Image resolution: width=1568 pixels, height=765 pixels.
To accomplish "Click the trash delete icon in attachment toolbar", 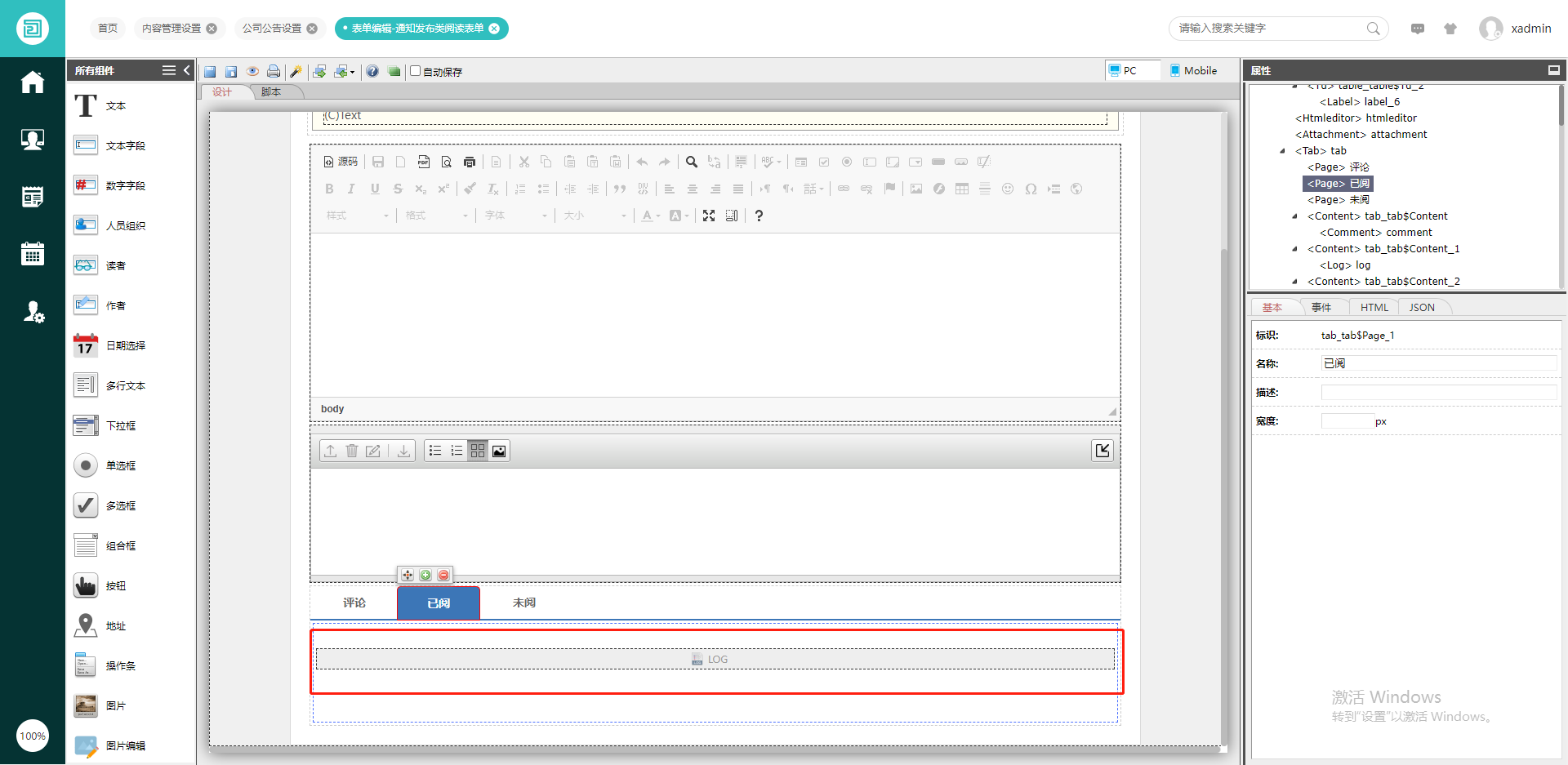I will (352, 451).
